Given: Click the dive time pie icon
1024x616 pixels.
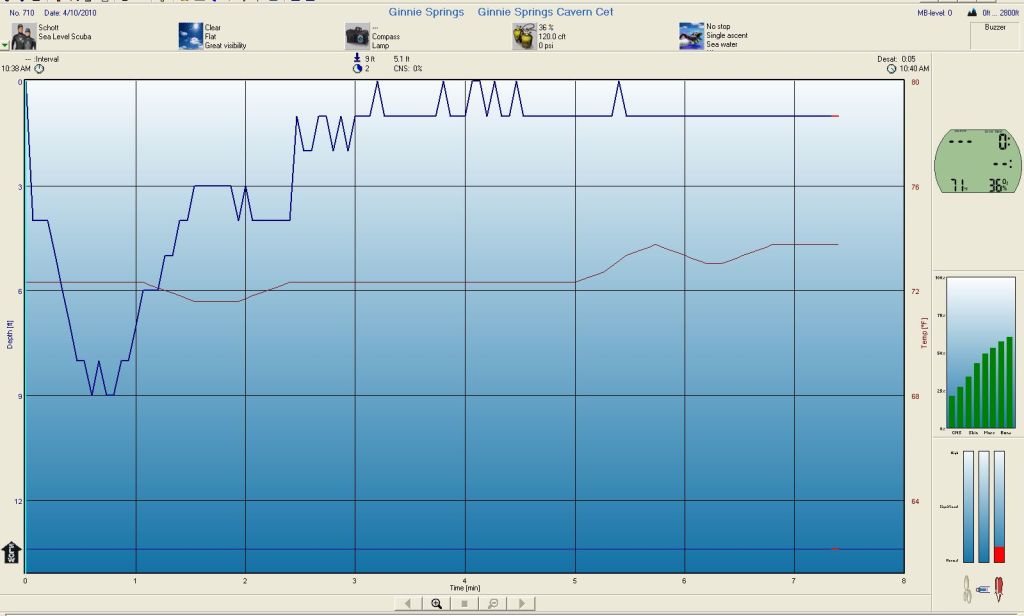Looking at the screenshot, I should point(357,69).
